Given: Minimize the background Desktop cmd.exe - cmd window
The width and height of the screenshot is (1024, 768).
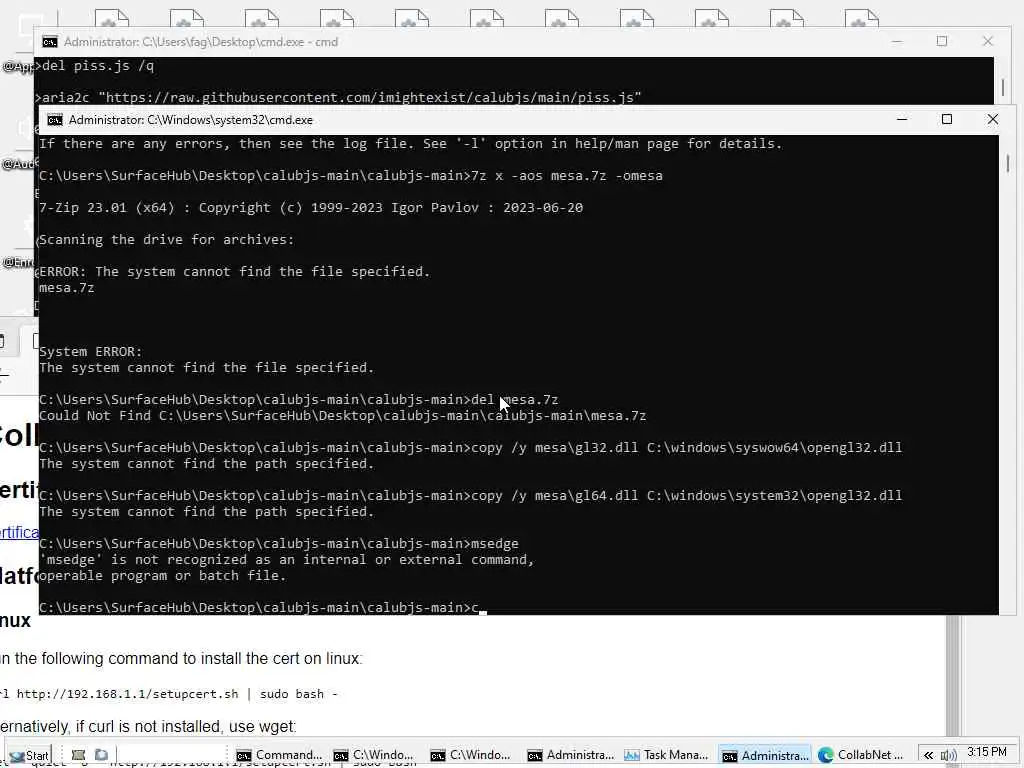Looking at the screenshot, I should click(897, 41).
